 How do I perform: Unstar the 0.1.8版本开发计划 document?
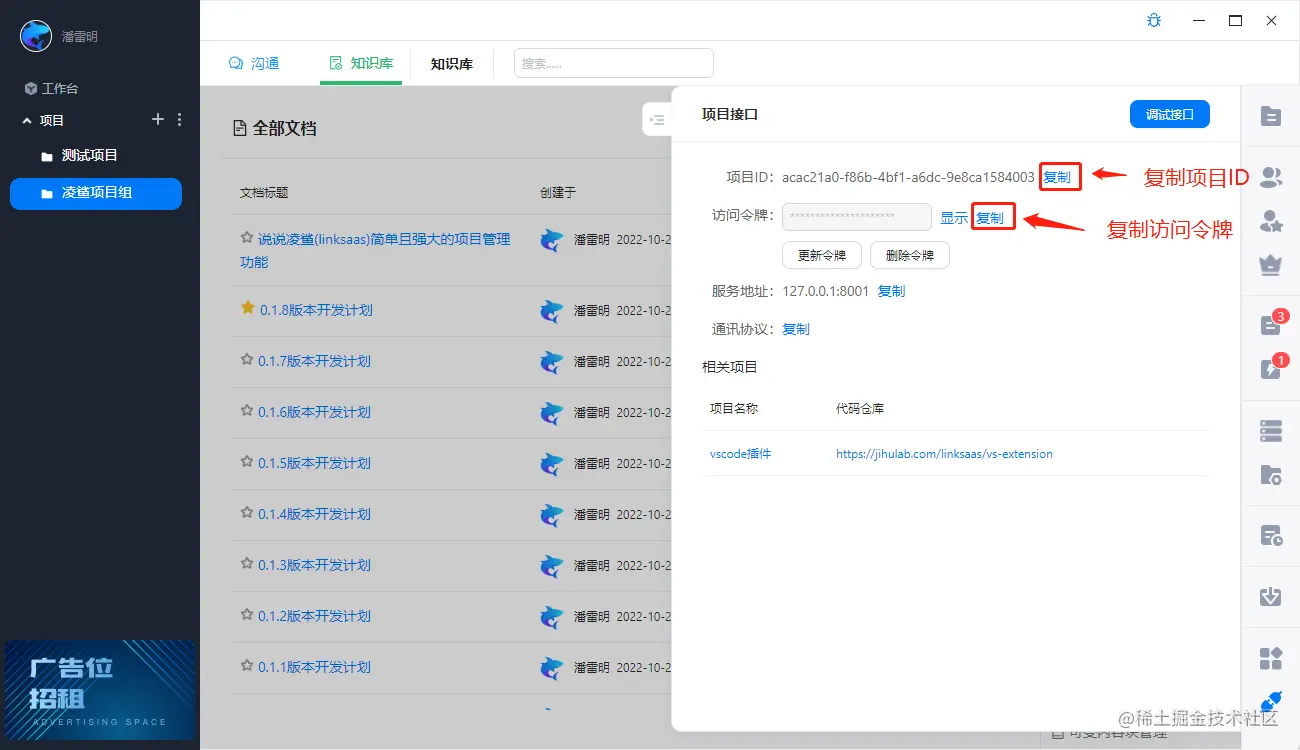tap(247, 308)
